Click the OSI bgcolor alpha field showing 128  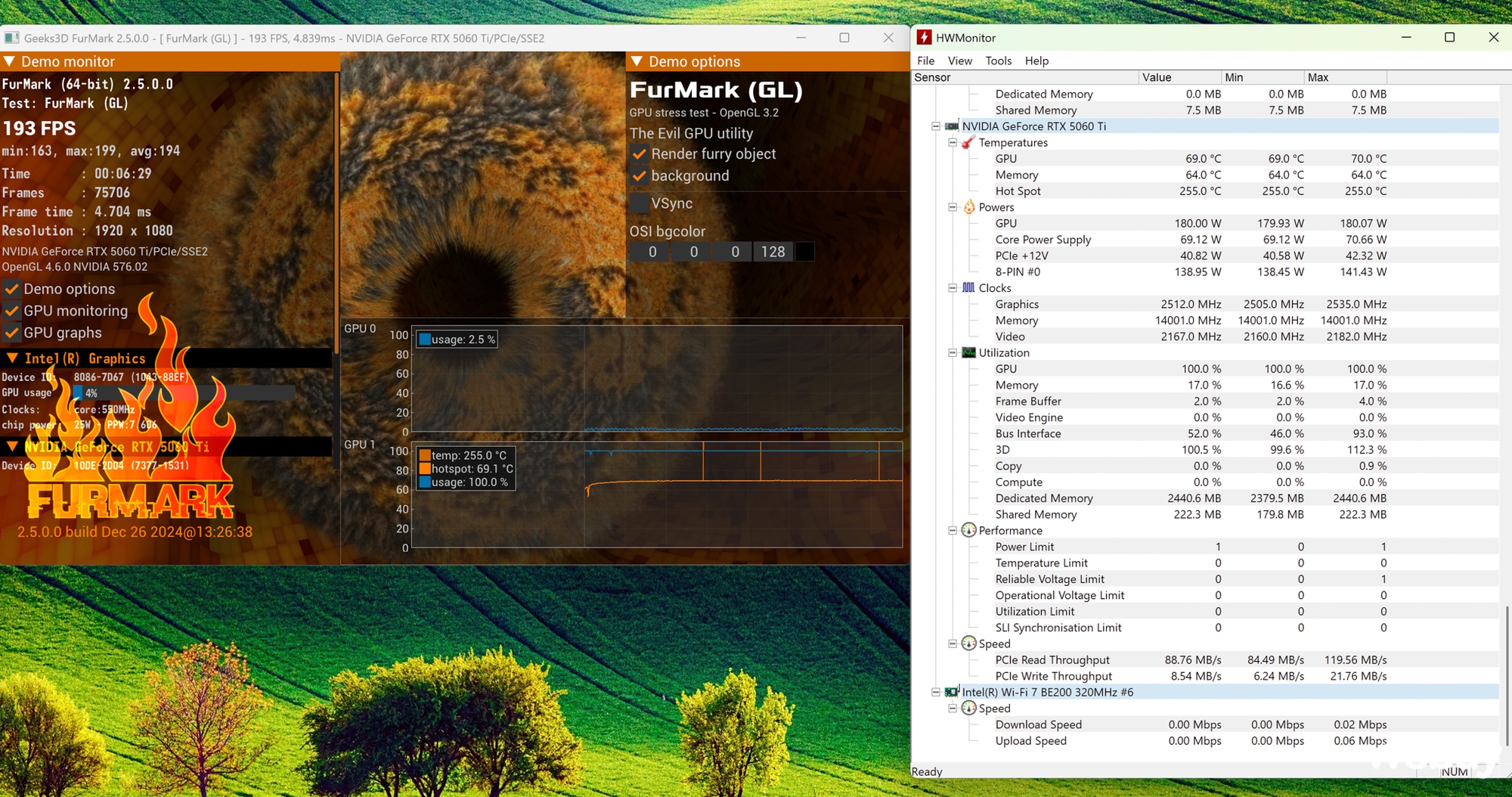click(x=773, y=252)
